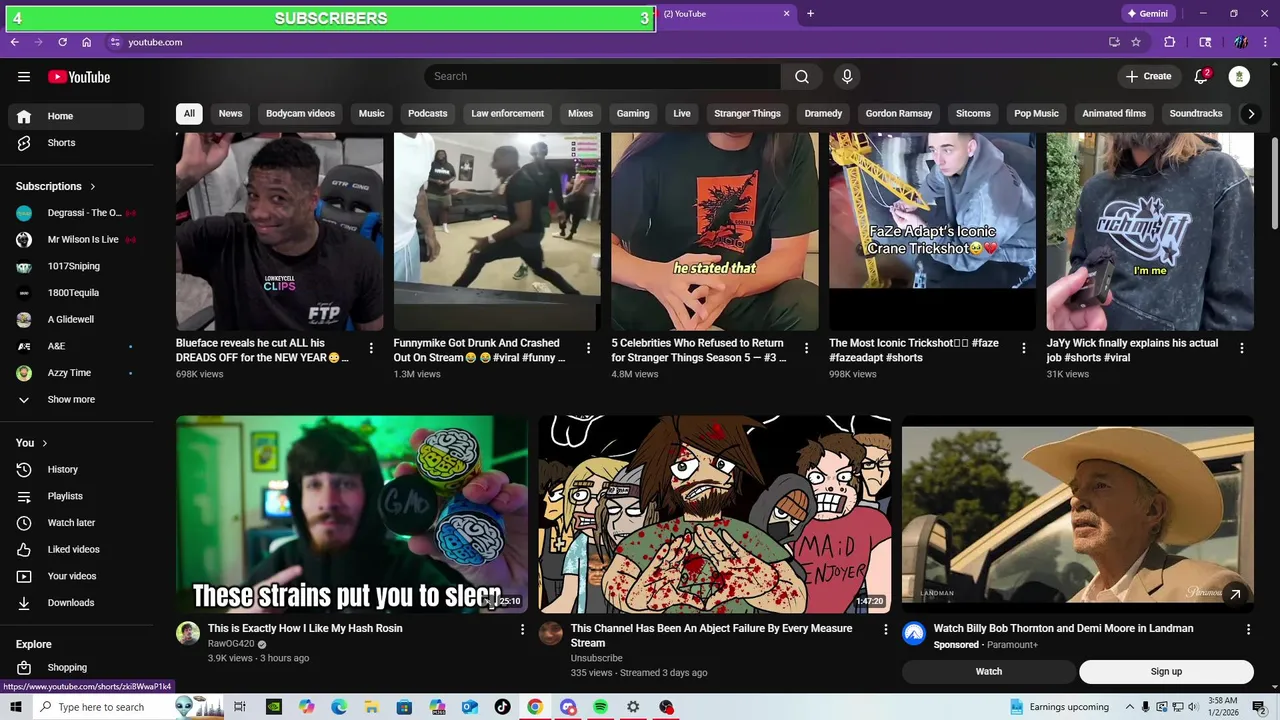Viewport: 1280px width, 720px height.
Task: Select the Gaming filter chip
Action: click(x=633, y=114)
